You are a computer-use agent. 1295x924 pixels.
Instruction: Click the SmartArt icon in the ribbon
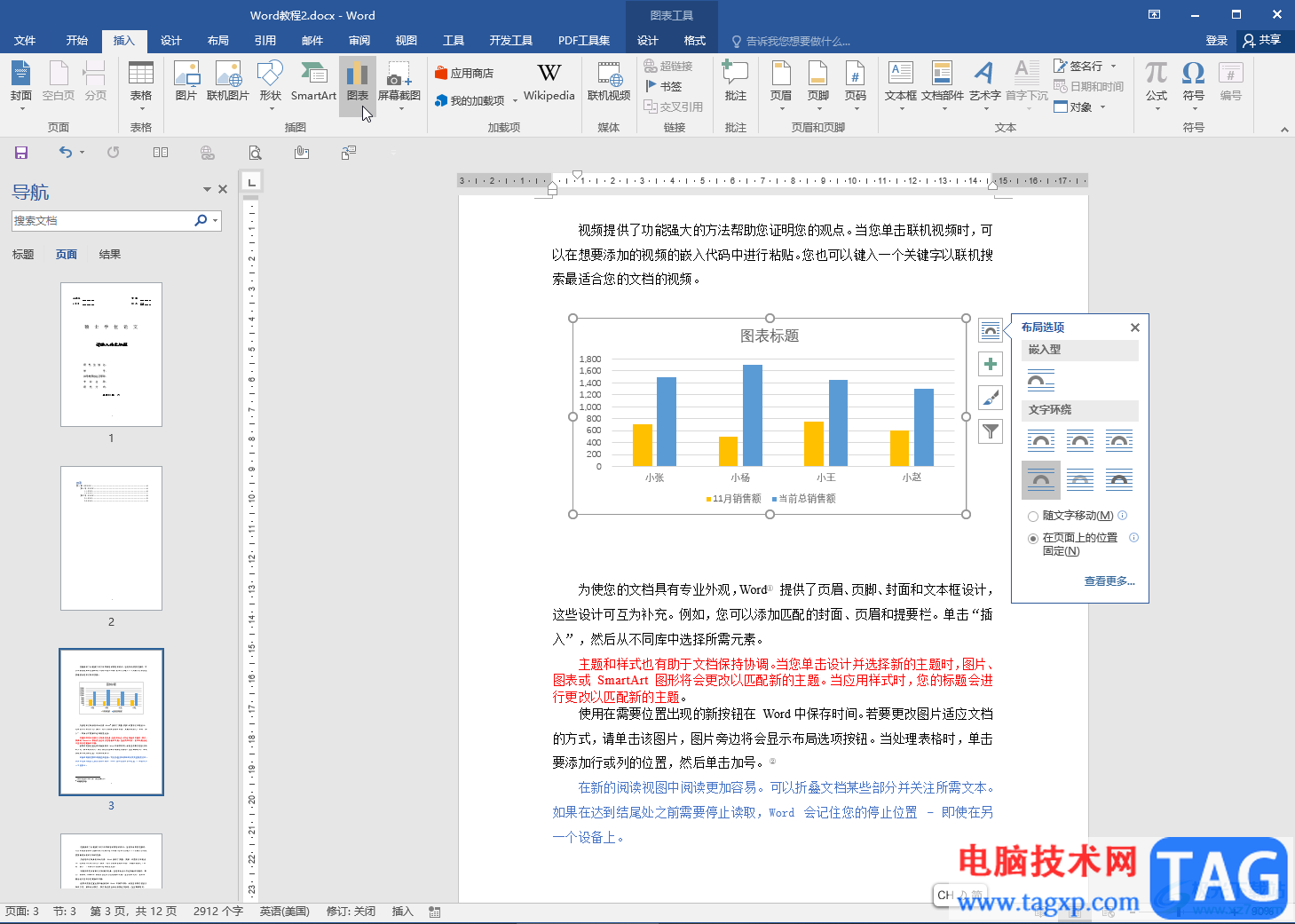312,82
